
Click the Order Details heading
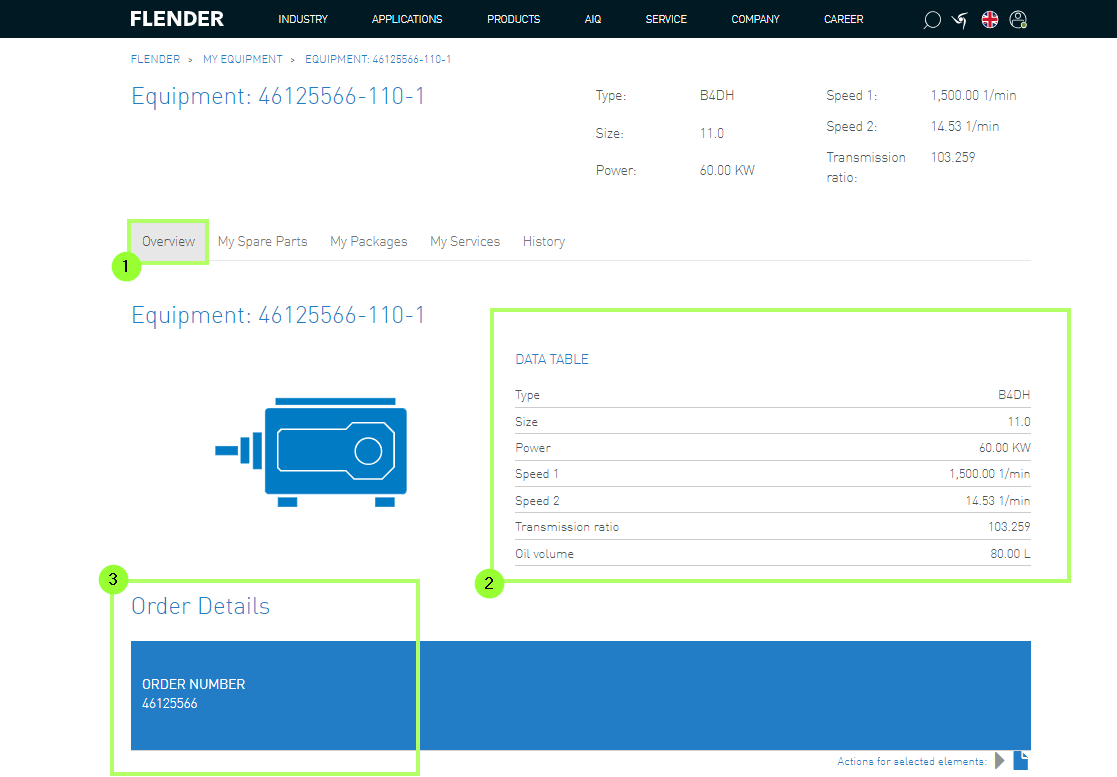click(200, 606)
